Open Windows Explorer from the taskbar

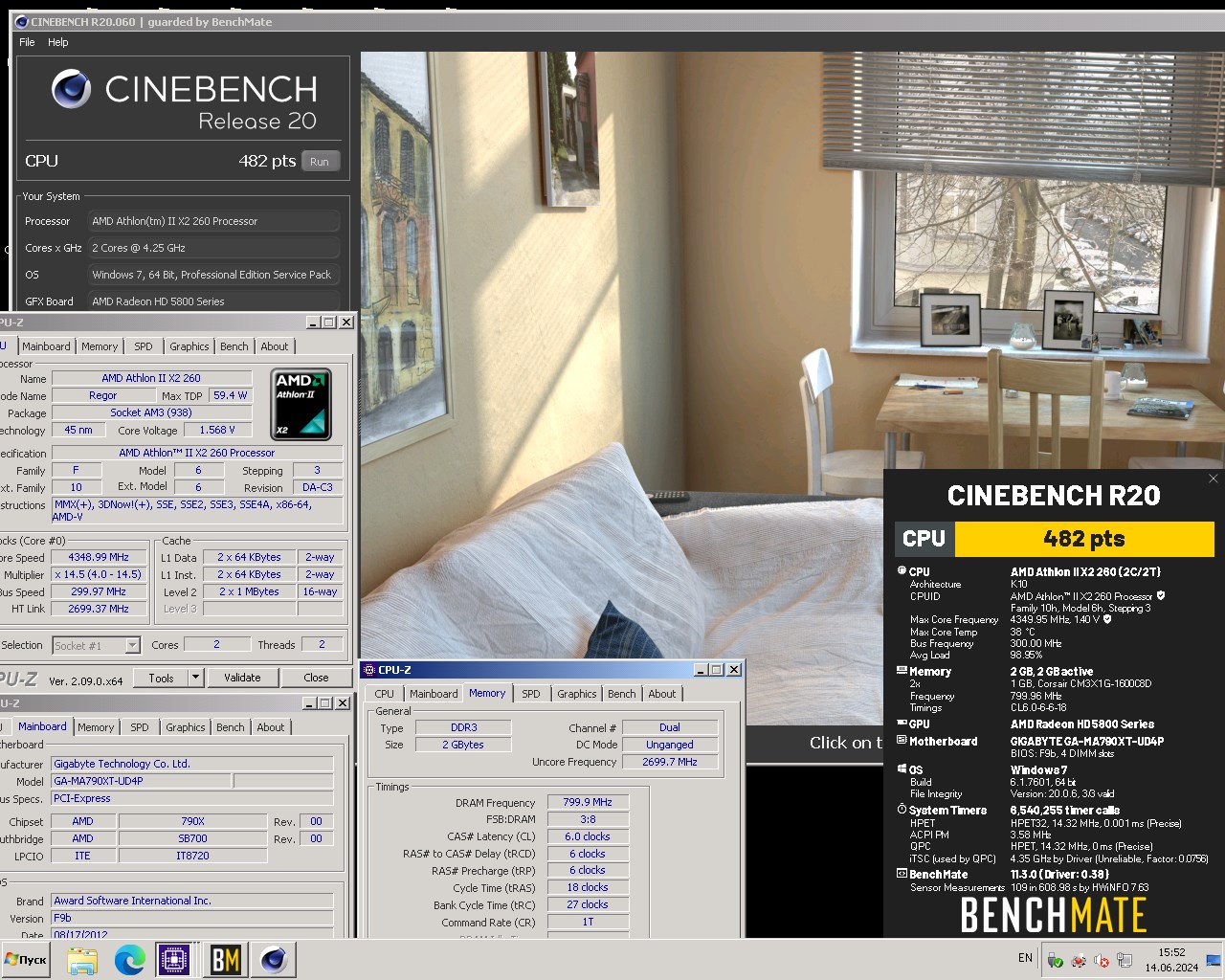82,960
